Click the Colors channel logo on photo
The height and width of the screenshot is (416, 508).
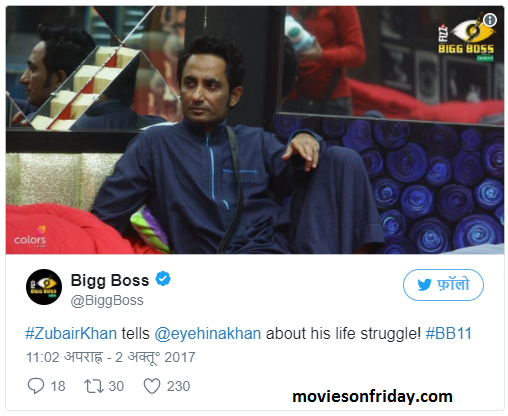click(30, 236)
